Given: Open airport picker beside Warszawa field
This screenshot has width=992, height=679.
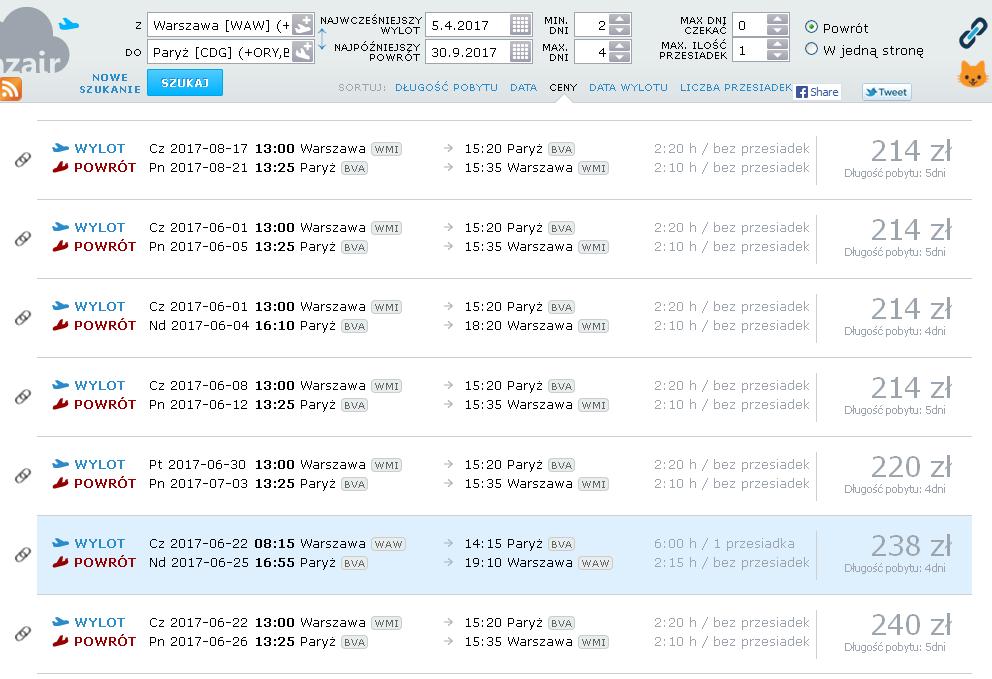Looking at the screenshot, I should click(x=303, y=25).
